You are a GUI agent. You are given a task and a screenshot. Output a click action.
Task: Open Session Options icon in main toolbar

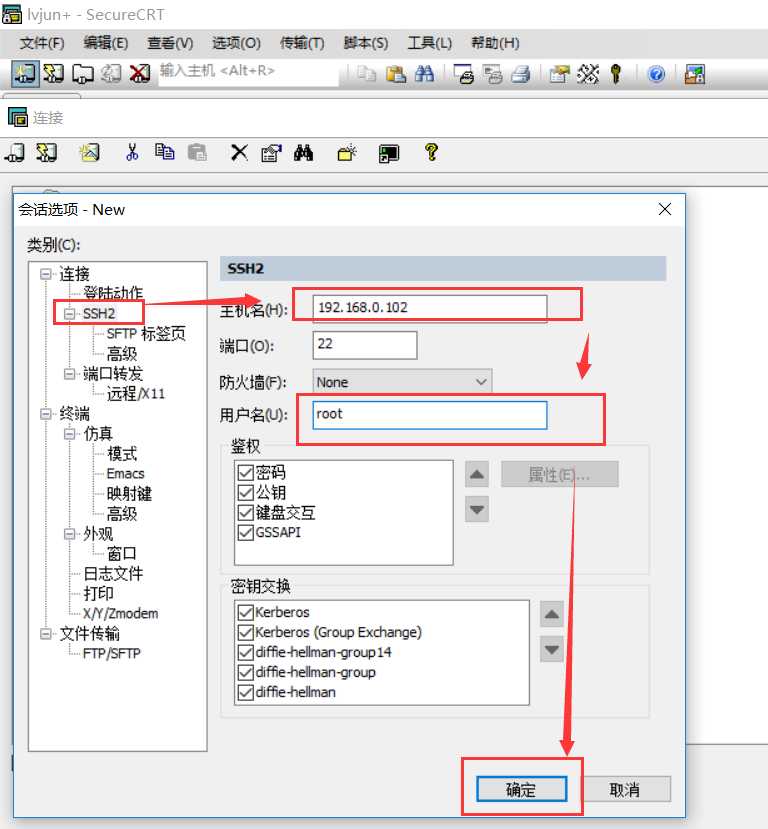click(559, 74)
